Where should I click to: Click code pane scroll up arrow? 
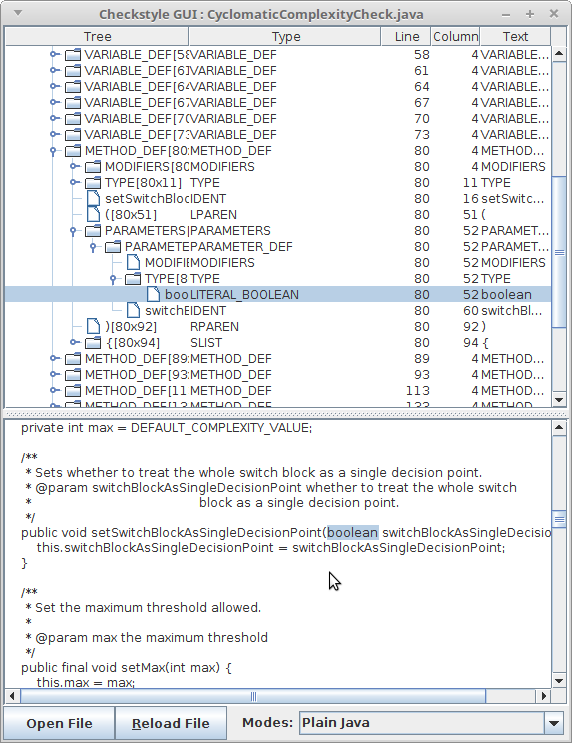(x=559, y=428)
